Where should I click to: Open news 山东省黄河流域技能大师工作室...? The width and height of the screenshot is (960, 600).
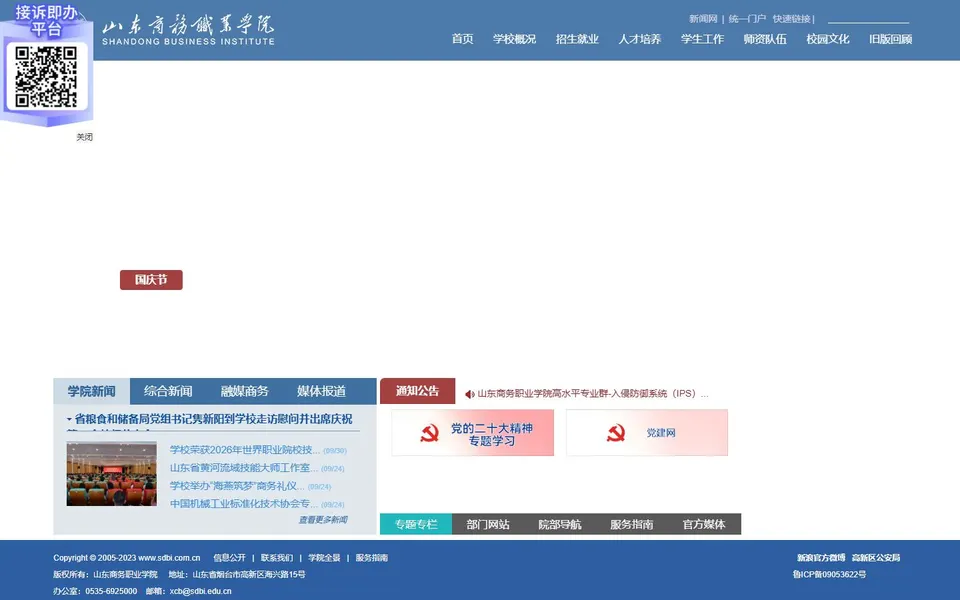[x=244, y=468]
